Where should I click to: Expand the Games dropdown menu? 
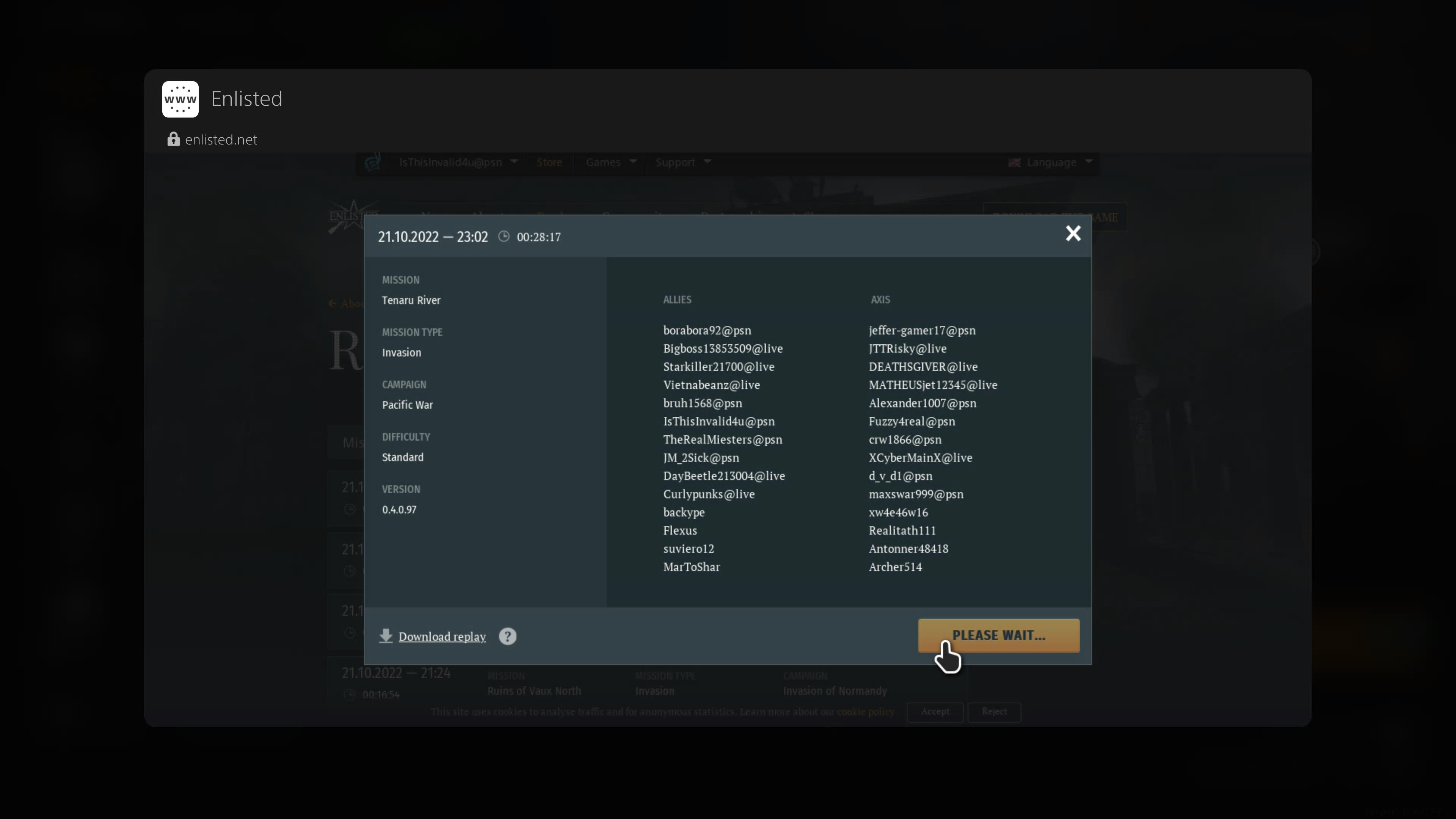pos(611,162)
